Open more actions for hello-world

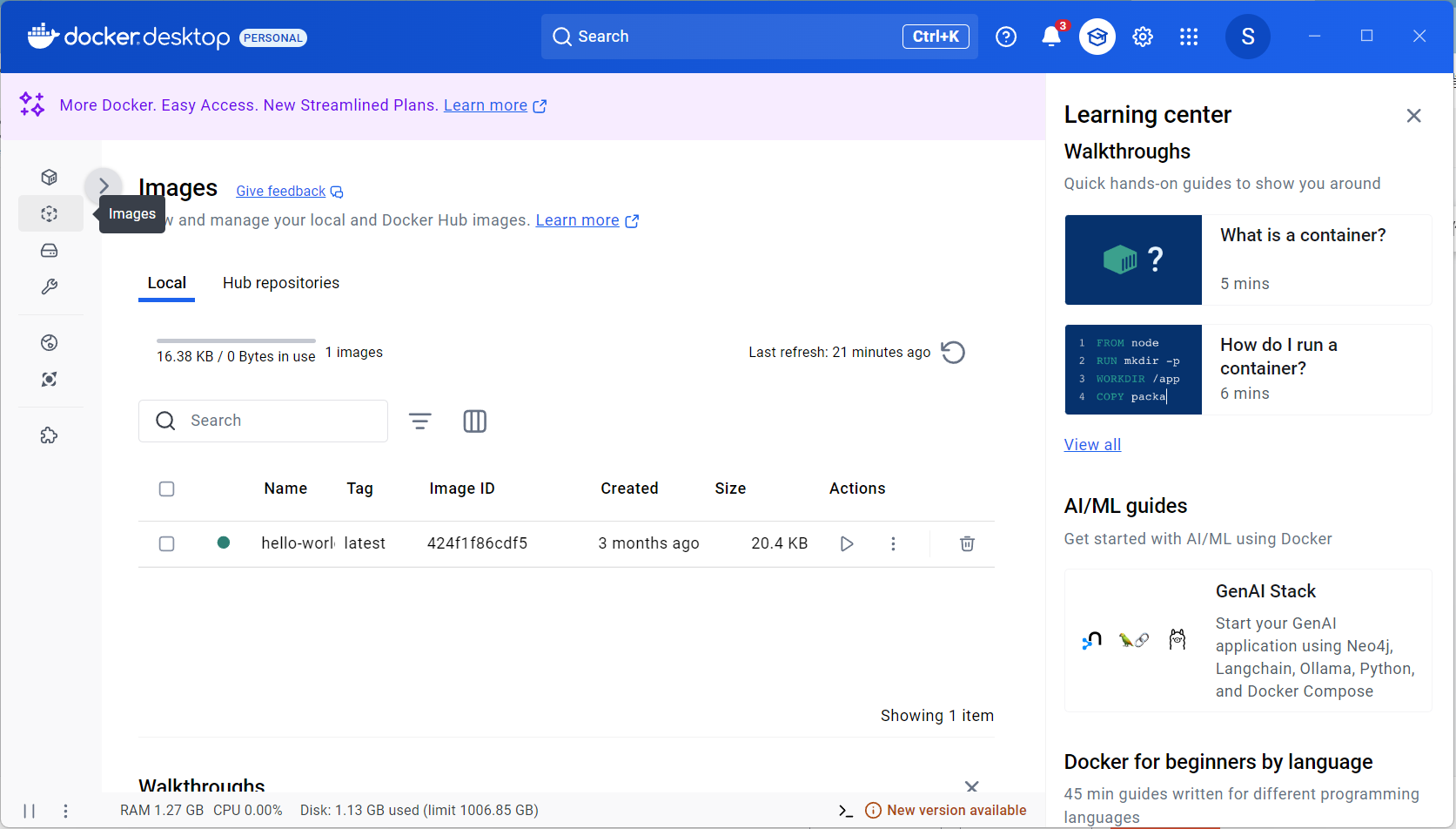tap(893, 544)
